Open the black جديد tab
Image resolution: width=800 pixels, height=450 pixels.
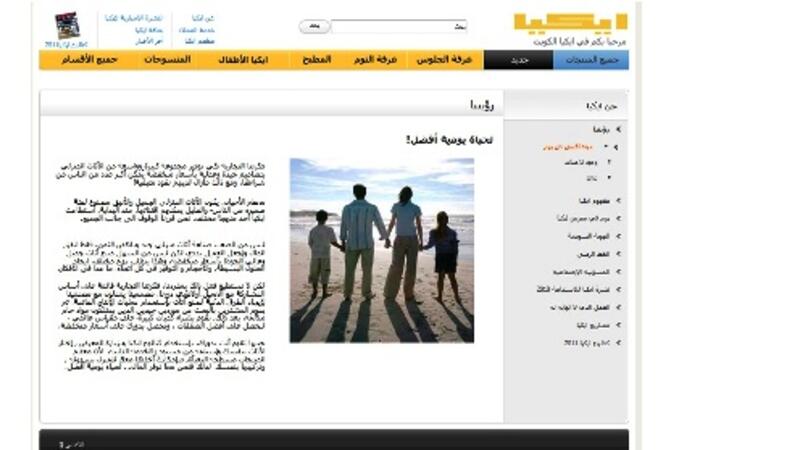[518, 60]
